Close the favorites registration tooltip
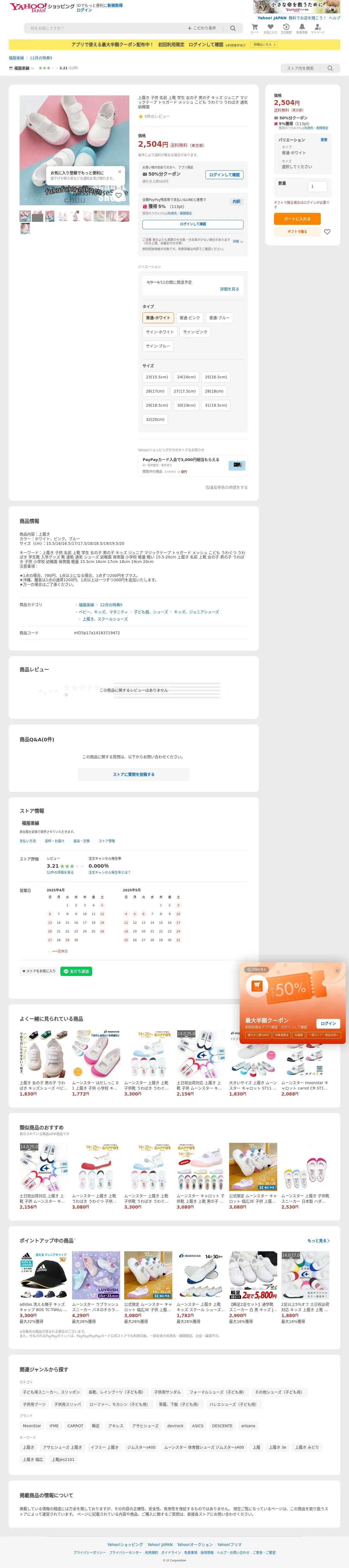 tap(119, 172)
